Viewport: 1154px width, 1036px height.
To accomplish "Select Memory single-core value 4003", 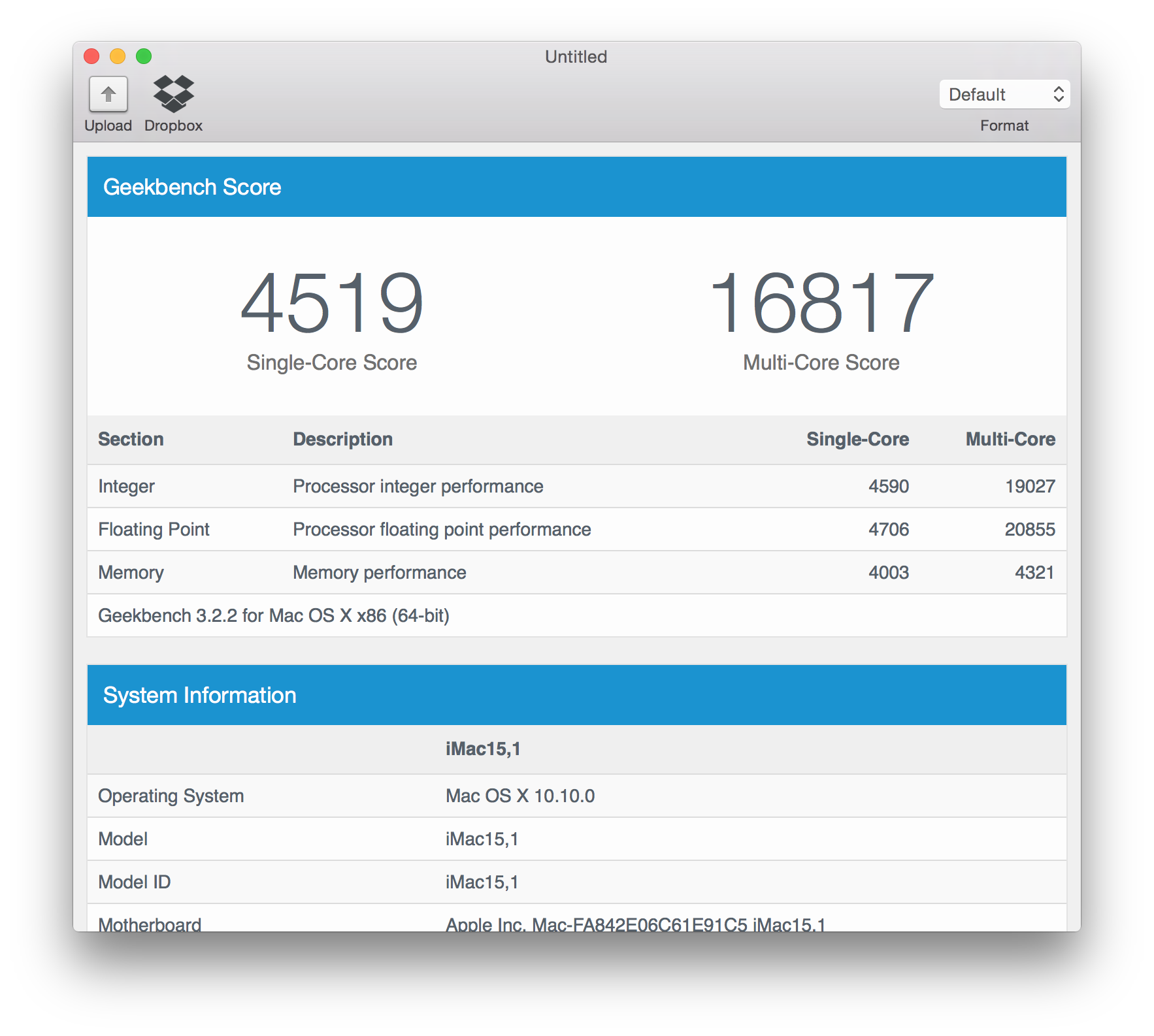I will tap(889, 572).
